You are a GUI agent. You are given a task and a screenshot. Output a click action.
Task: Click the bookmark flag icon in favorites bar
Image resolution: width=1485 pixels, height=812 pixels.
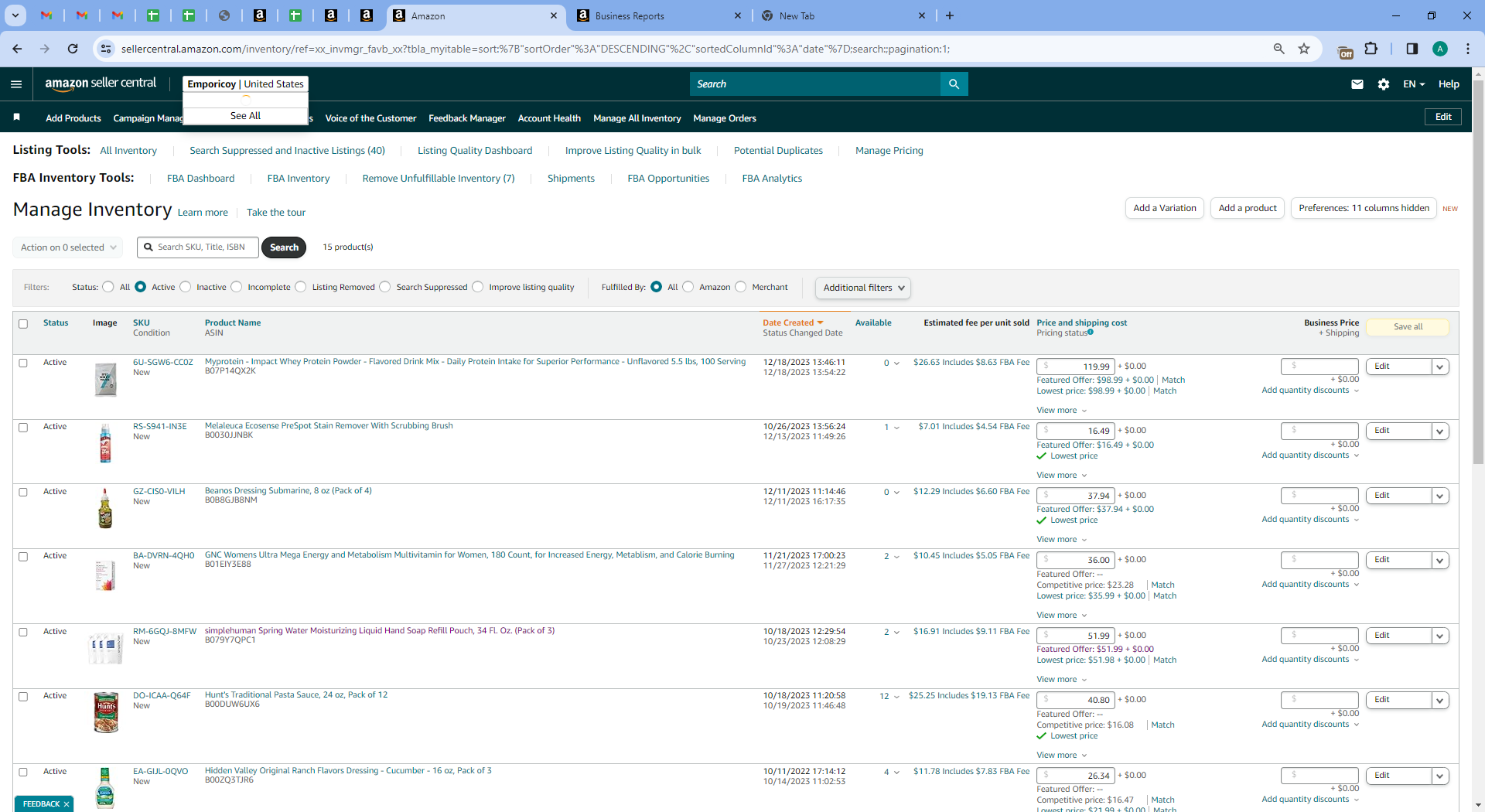point(16,118)
